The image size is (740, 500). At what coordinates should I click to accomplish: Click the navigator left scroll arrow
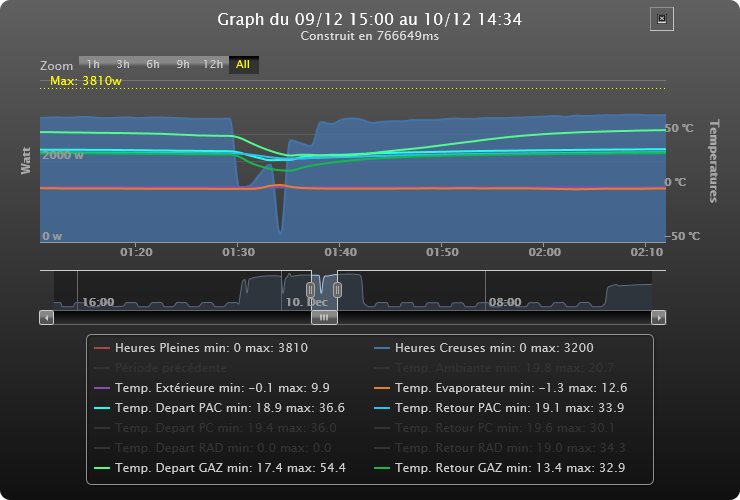click(x=47, y=317)
